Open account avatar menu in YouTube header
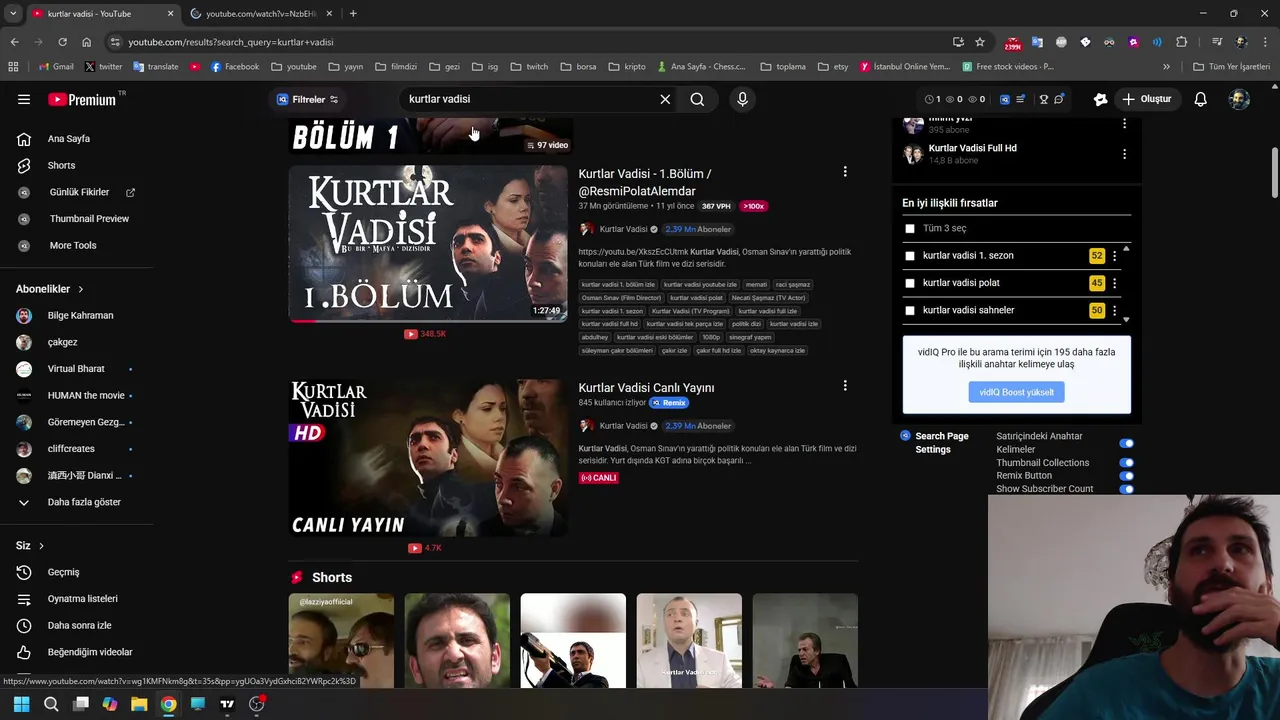 (x=1239, y=99)
